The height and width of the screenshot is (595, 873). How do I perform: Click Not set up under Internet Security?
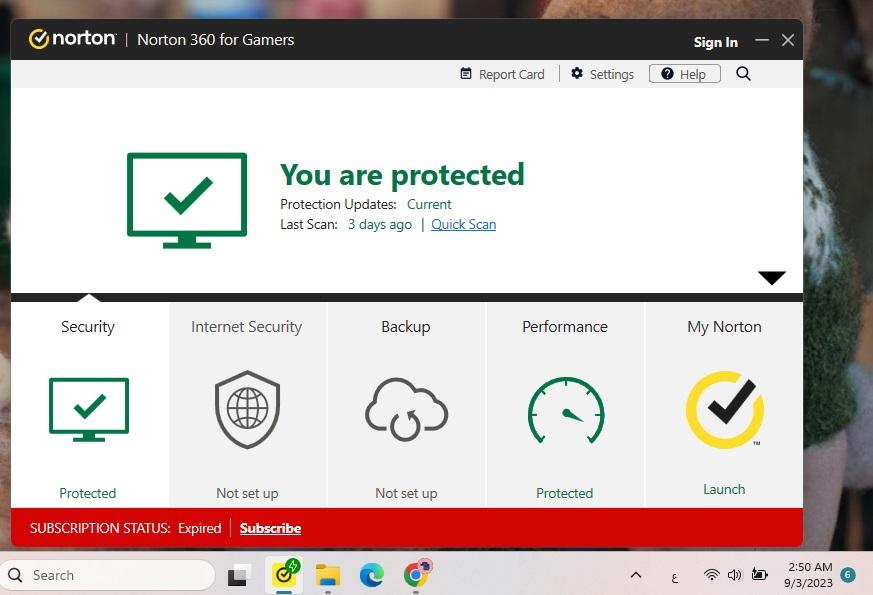[x=247, y=493]
